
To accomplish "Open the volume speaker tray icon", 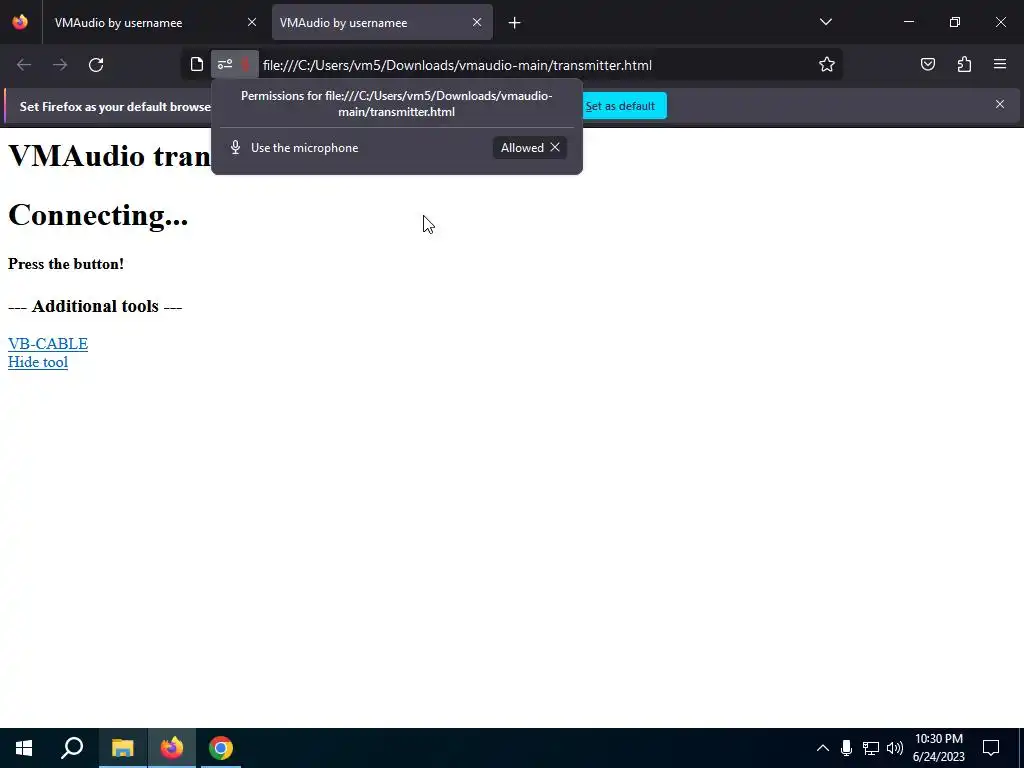I will click(895, 748).
